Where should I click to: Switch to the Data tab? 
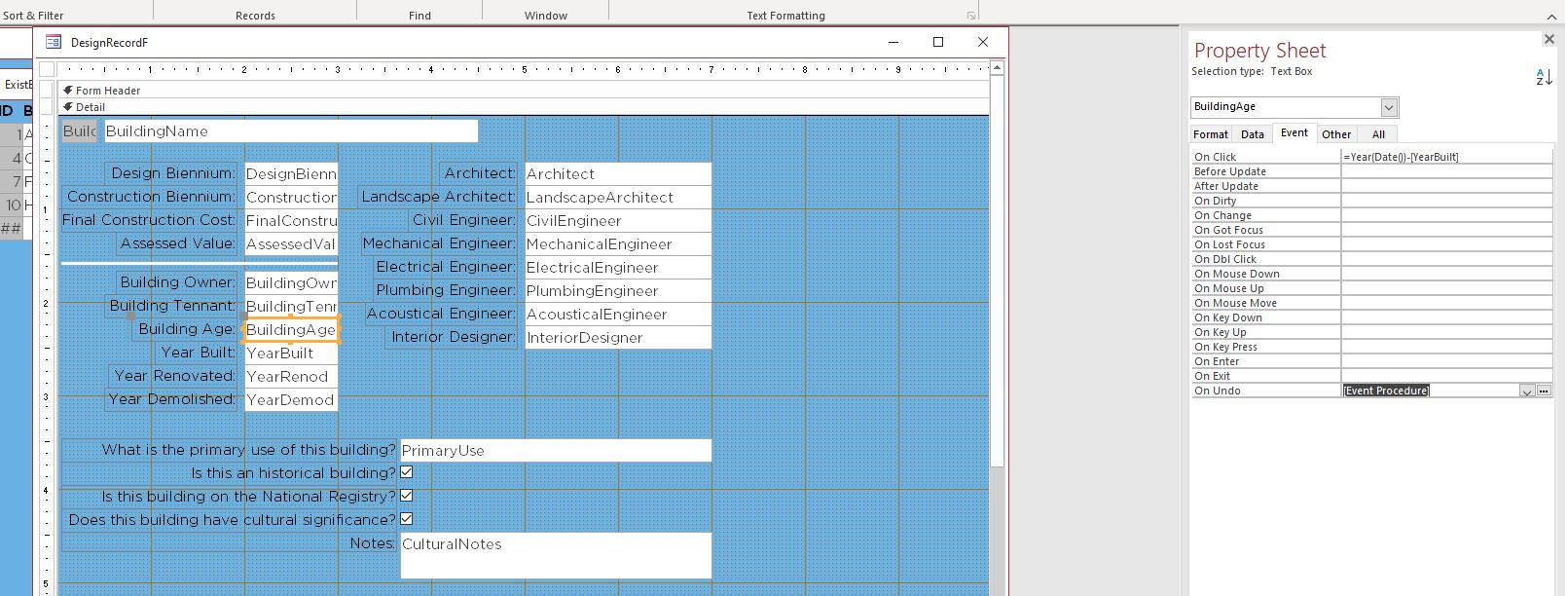[x=1253, y=134]
